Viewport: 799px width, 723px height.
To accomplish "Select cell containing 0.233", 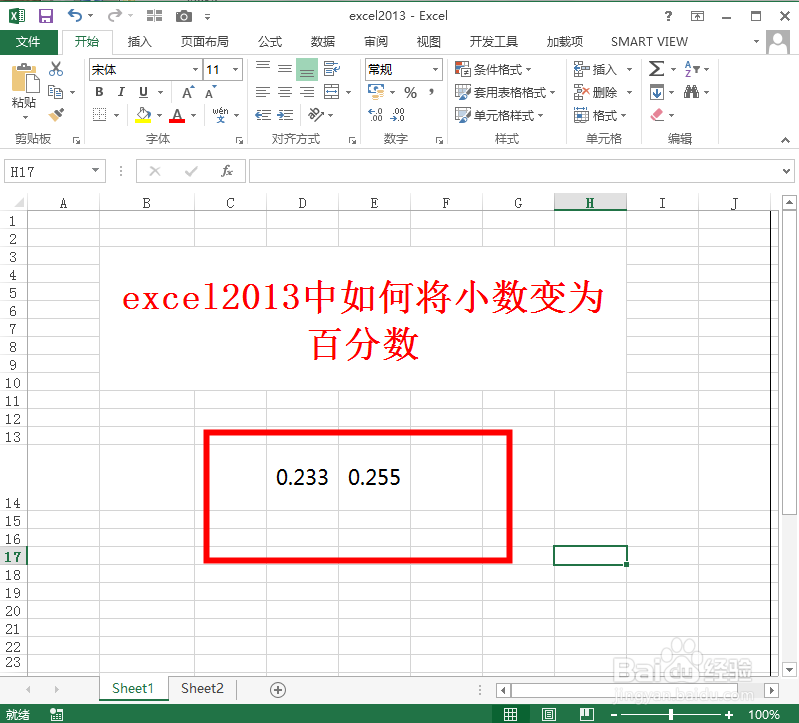I will tap(302, 477).
